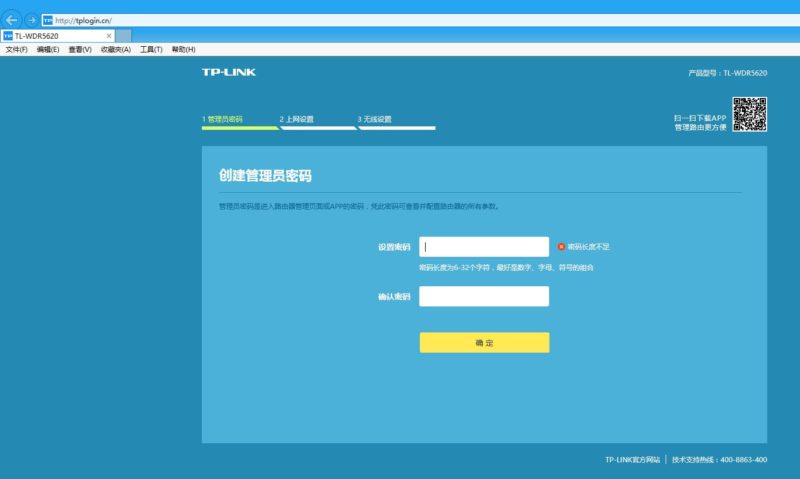Close the TL-WDR5620 browser tab

[109, 36]
